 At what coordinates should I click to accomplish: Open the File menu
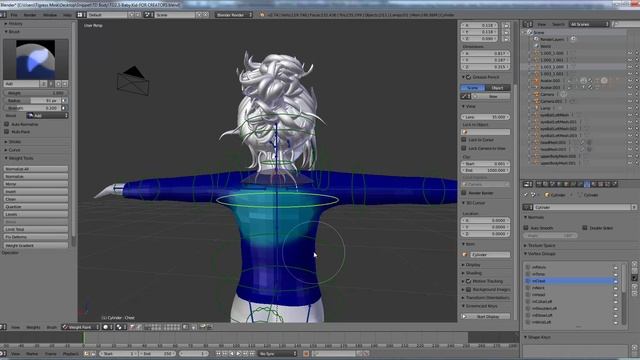[14, 15]
